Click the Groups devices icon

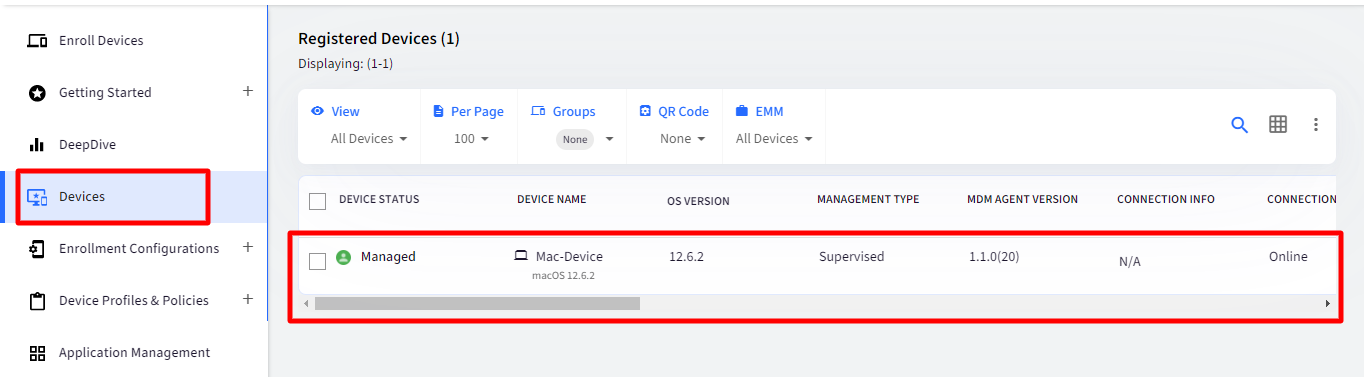click(x=538, y=111)
